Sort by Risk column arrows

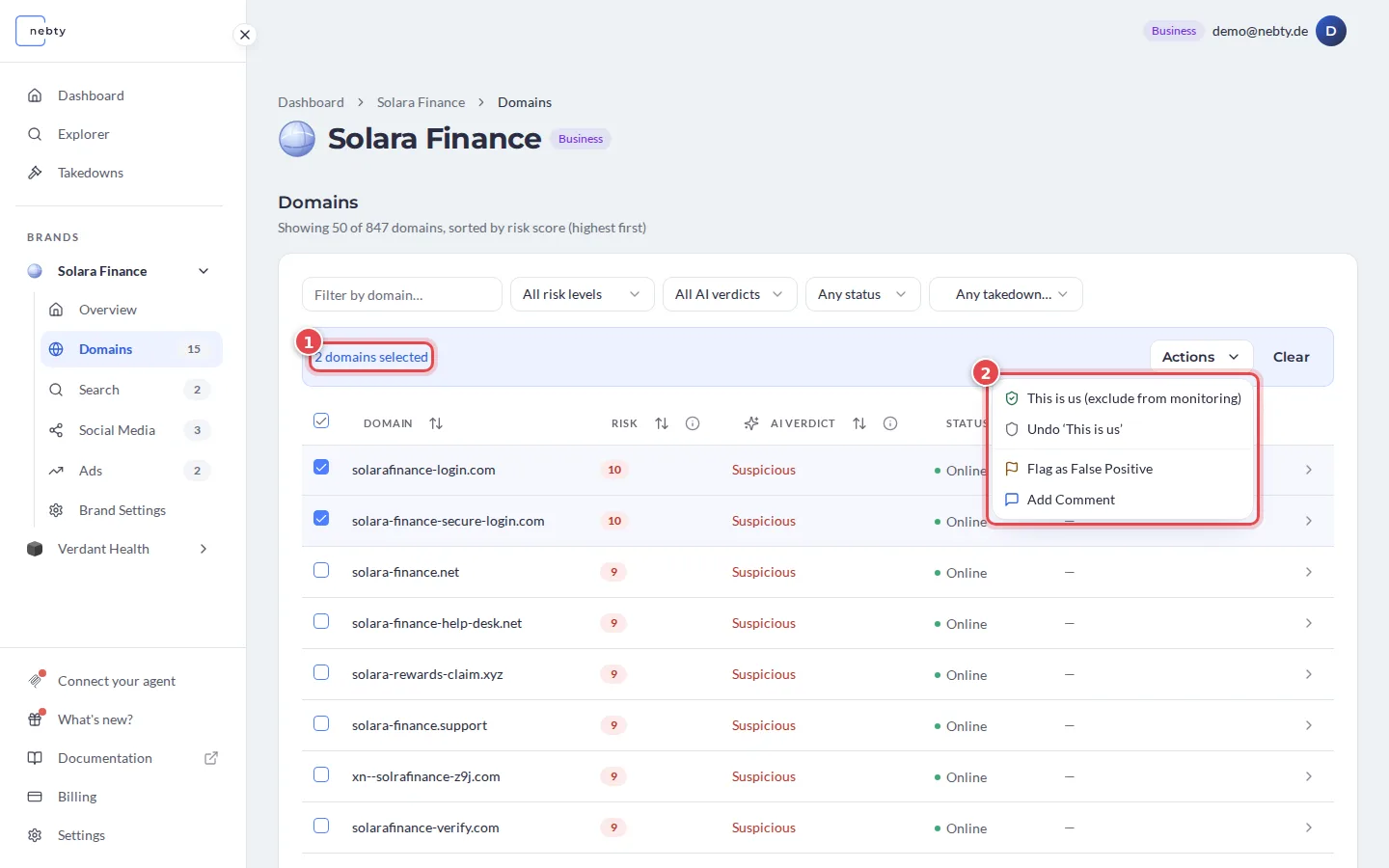662,423
